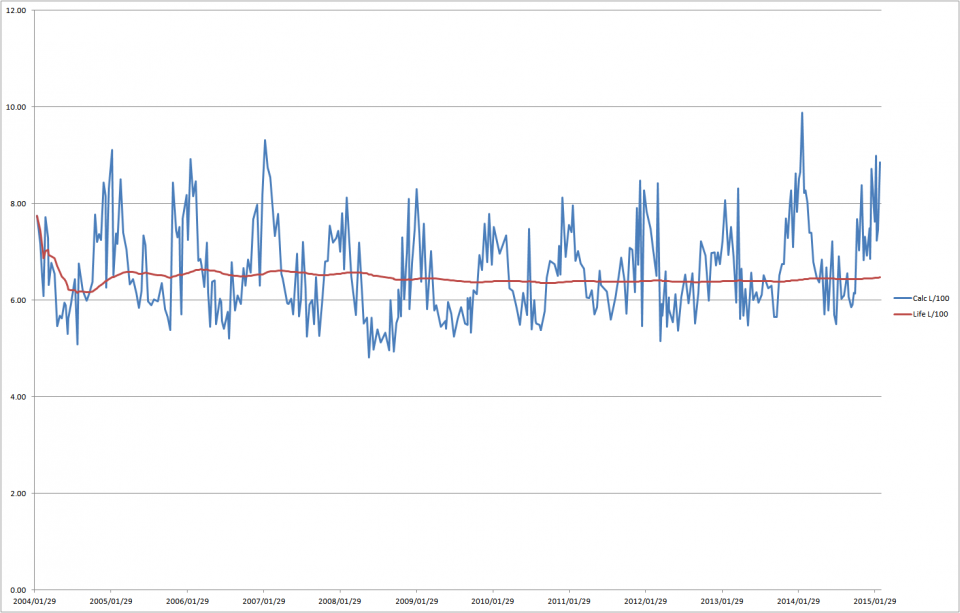Select the 2013/01/29 x-axis date label
960x613 pixels.
point(722,601)
